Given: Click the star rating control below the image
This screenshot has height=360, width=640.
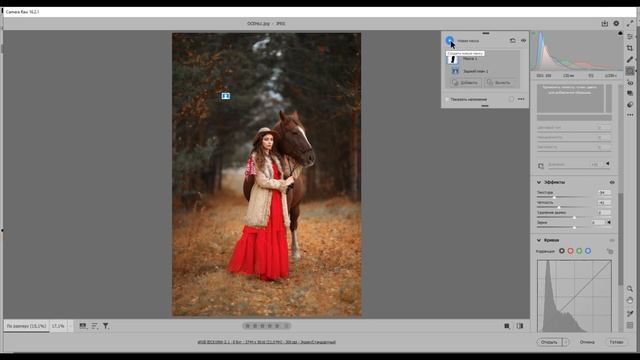Looking at the screenshot, I should (266, 326).
